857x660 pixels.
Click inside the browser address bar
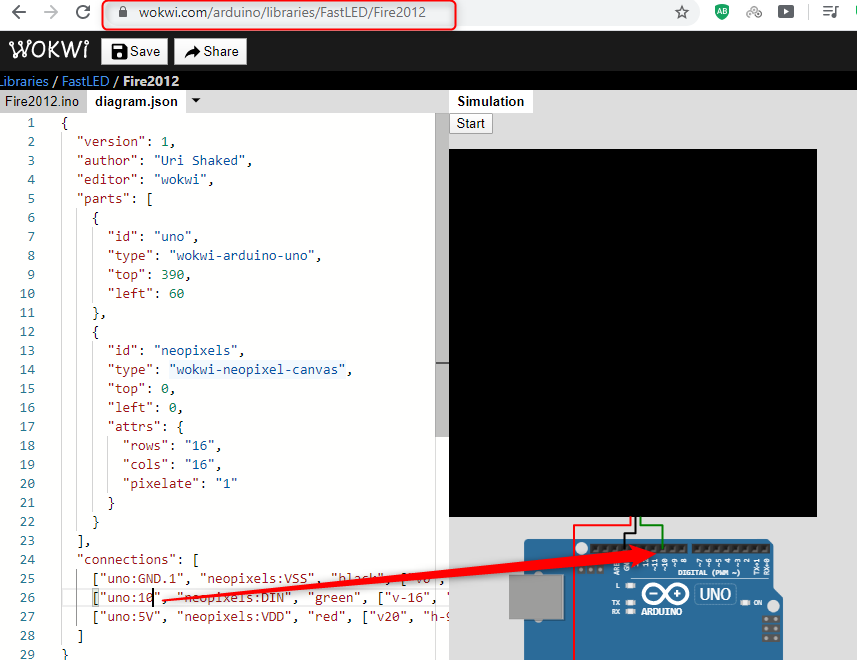300,13
